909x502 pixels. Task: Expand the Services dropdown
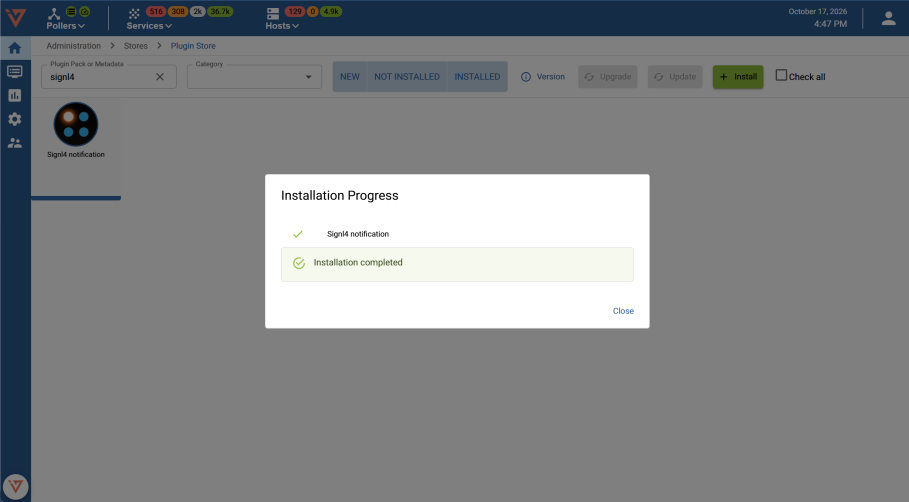pyautogui.click(x=149, y=26)
